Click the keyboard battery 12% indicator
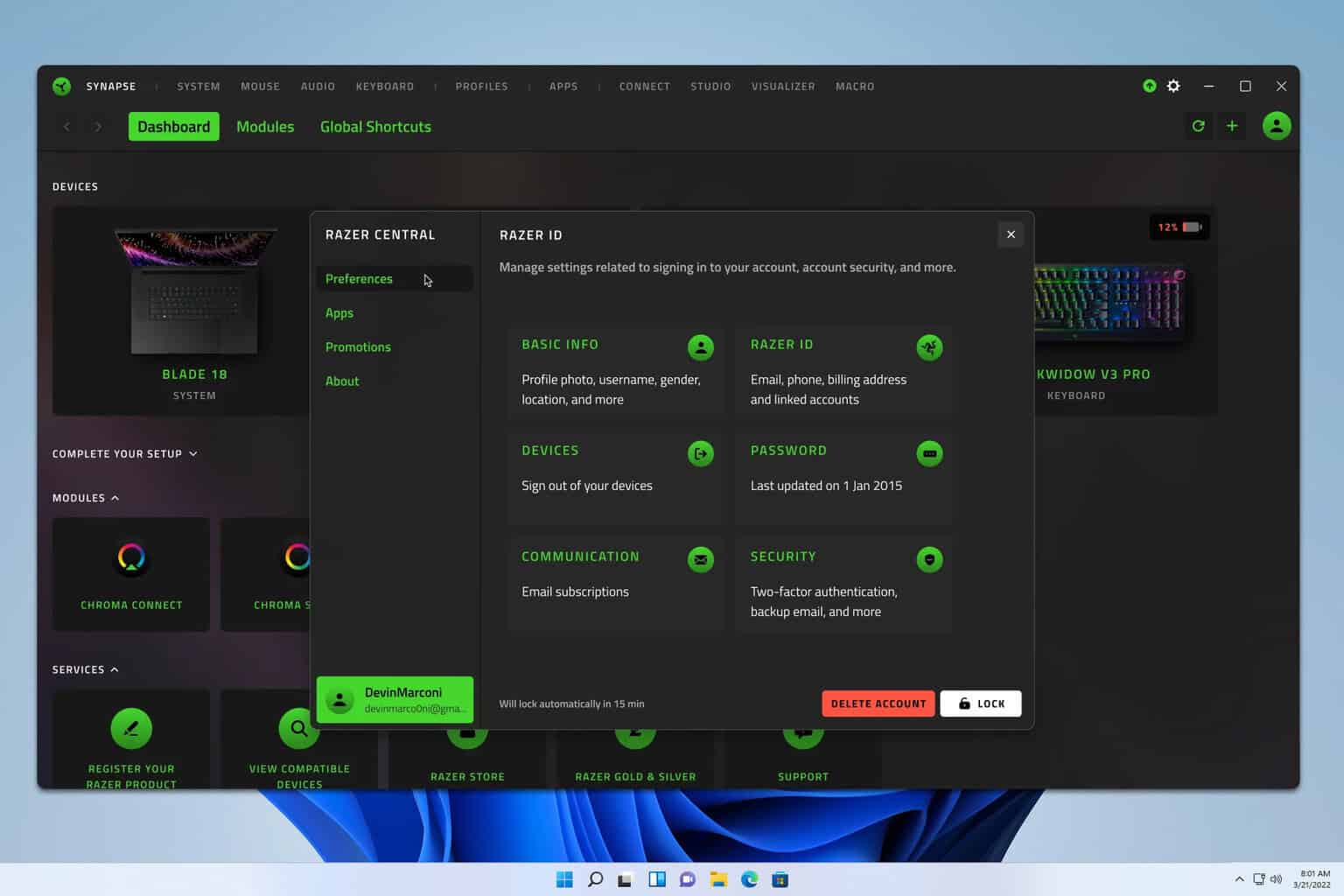 1179,227
